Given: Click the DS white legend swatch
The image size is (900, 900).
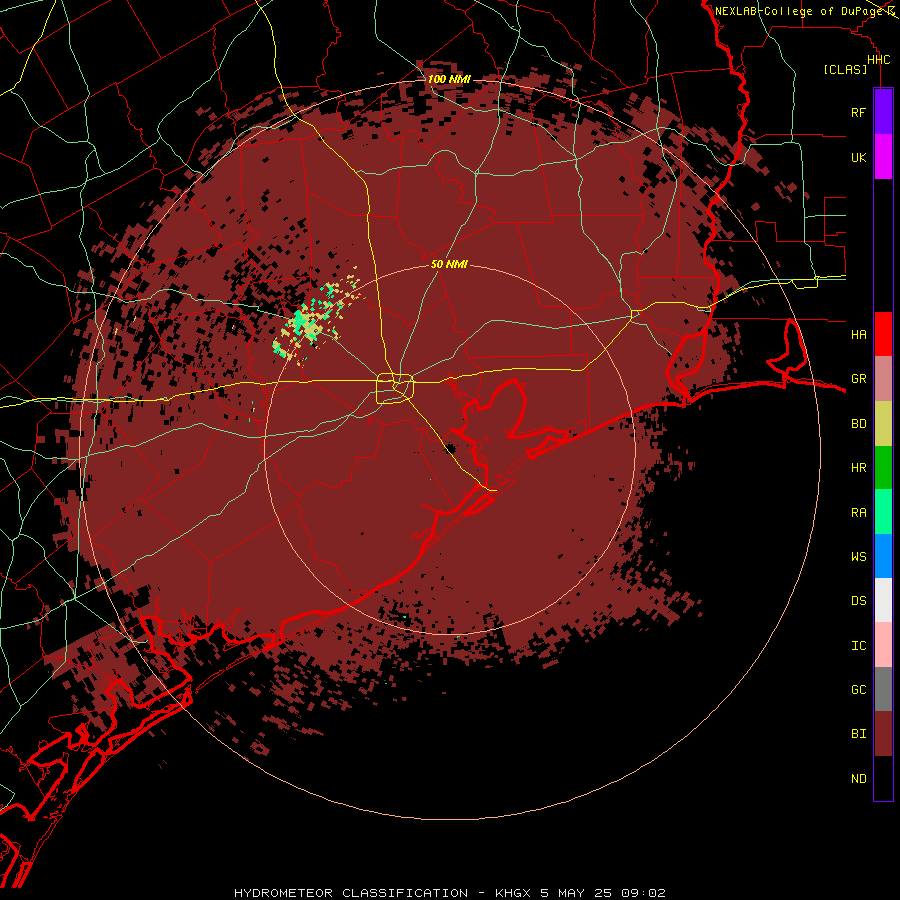Looking at the screenshot, I should coord(883,600).
